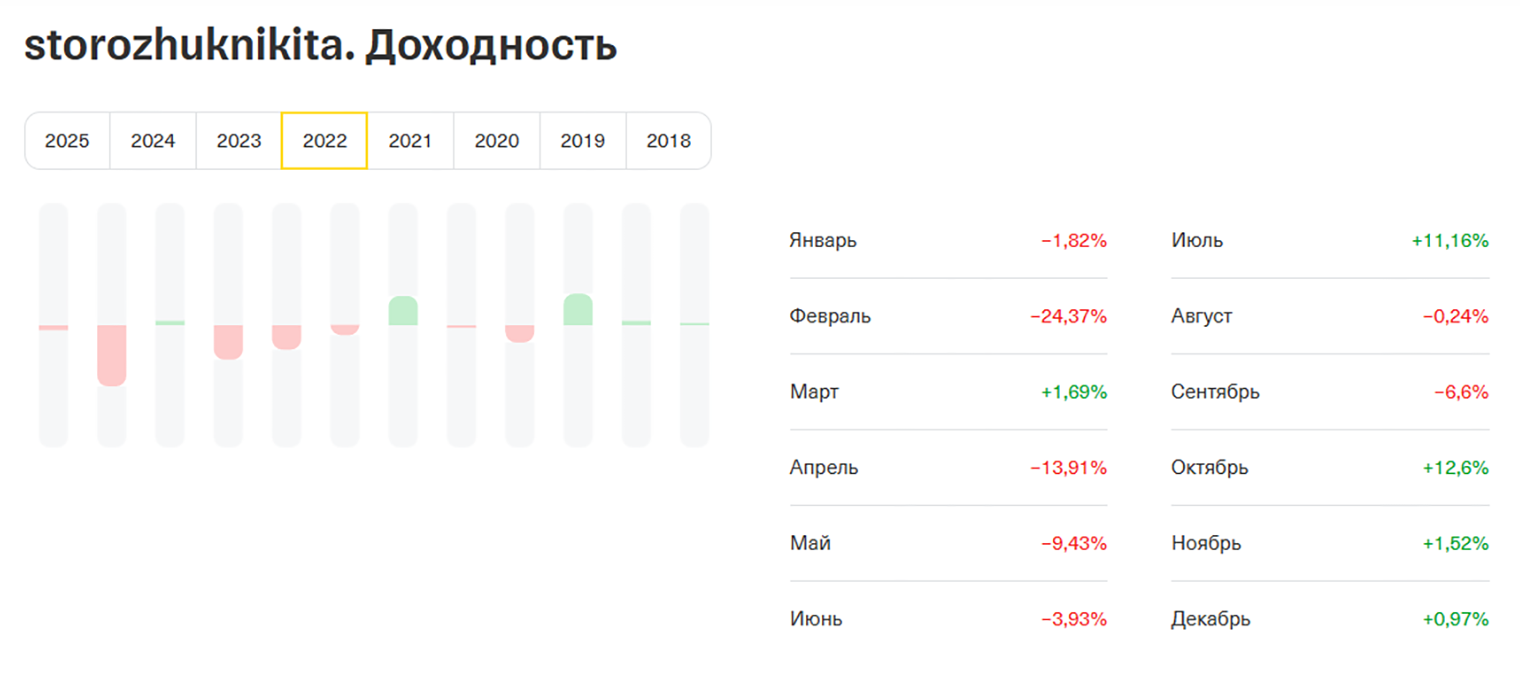Select the 2021 year tab
The height and width of the screenshot is (674, 1520).
(x=411, y=141)
